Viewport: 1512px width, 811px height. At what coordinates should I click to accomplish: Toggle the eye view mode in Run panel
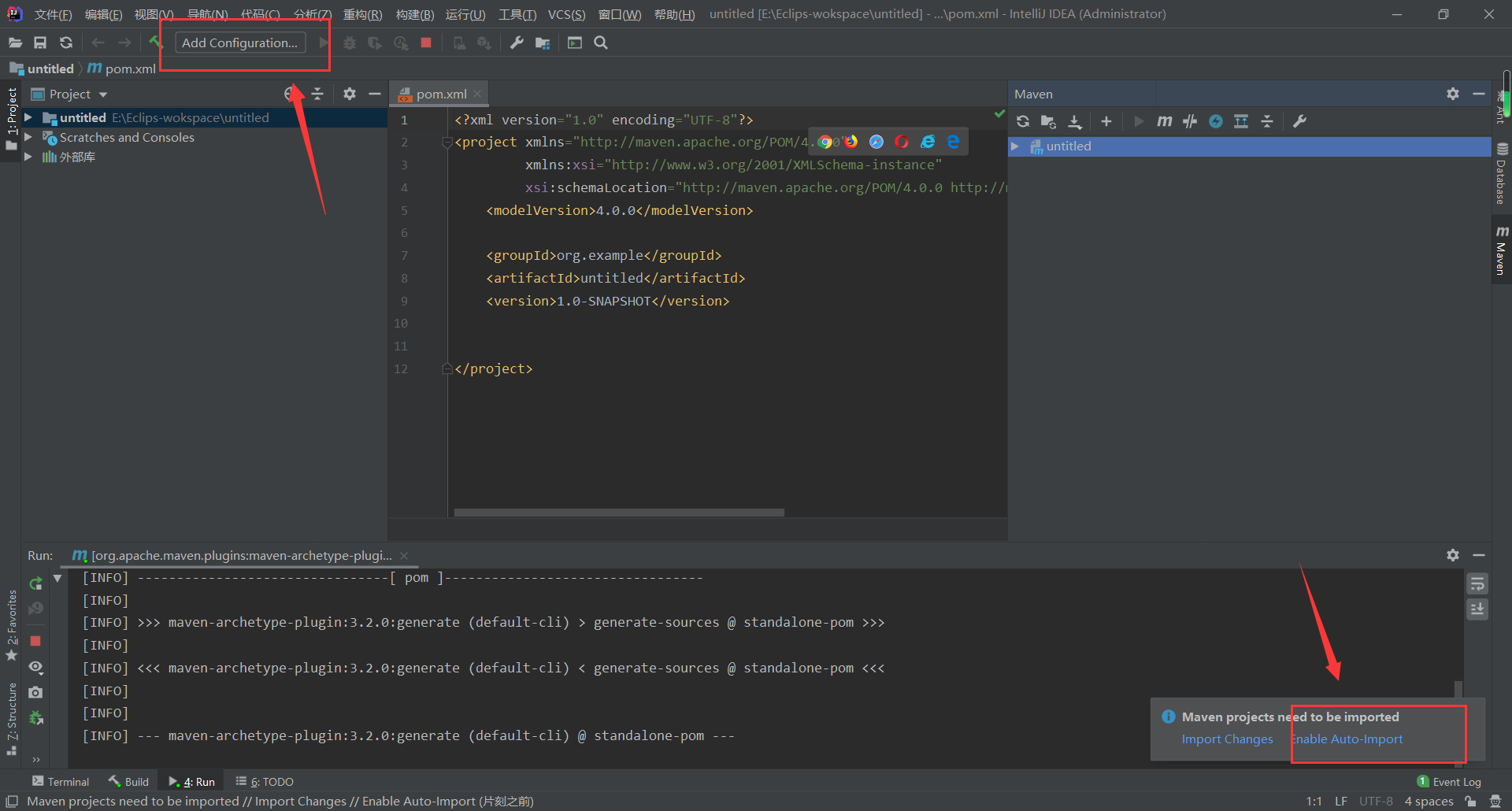click(35, 667)
